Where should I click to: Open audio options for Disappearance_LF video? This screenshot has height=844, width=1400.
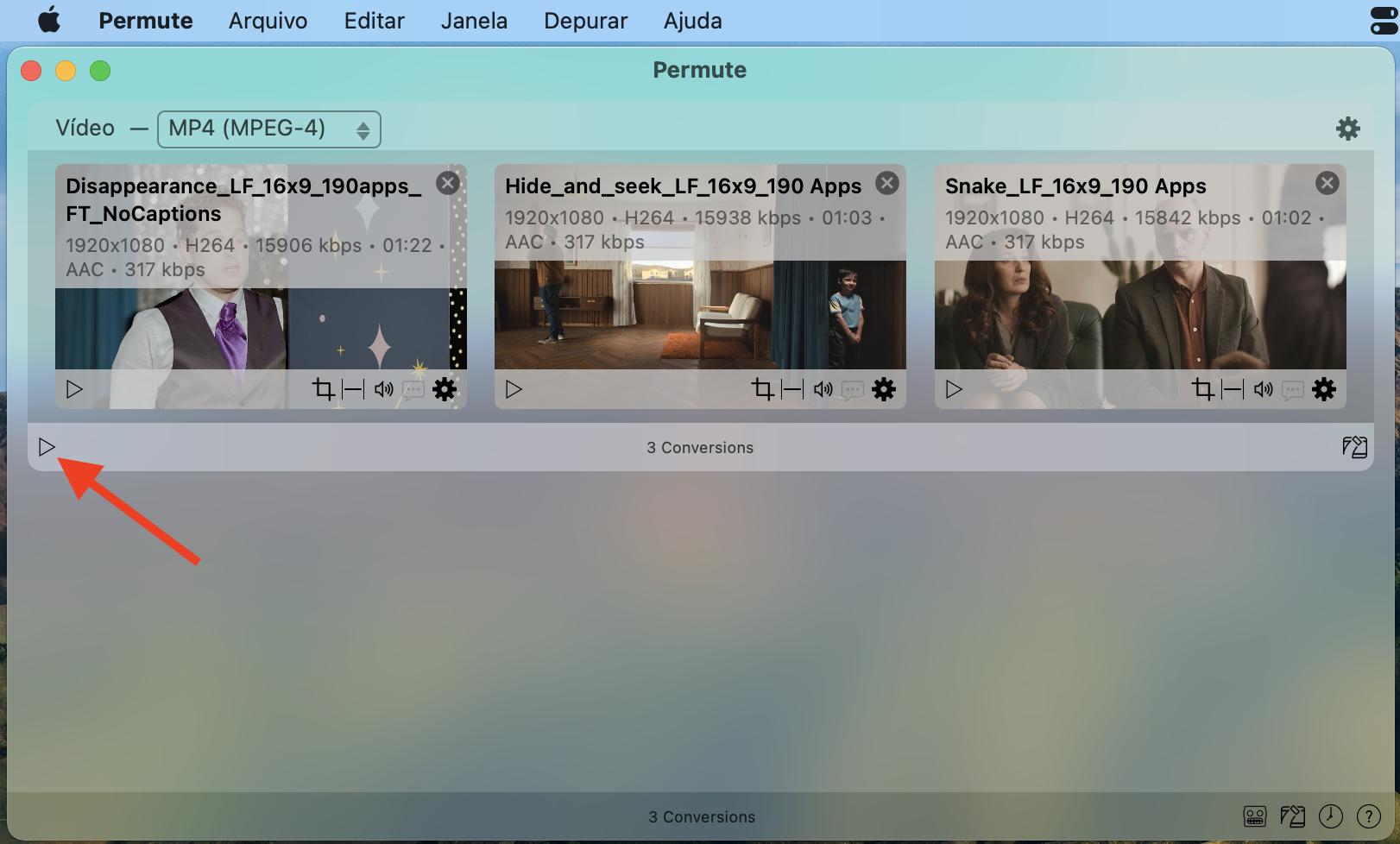click(384, 389)
